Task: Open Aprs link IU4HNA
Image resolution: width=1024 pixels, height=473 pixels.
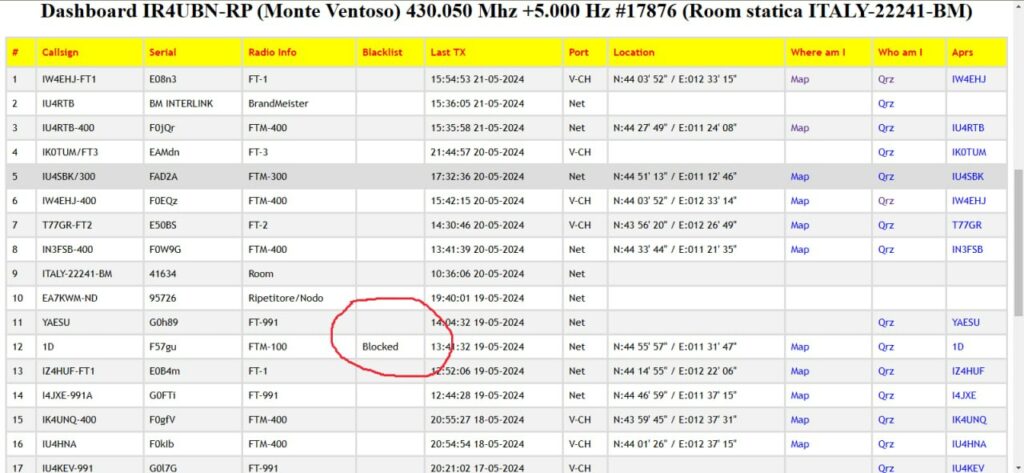Action: point(969,444)
